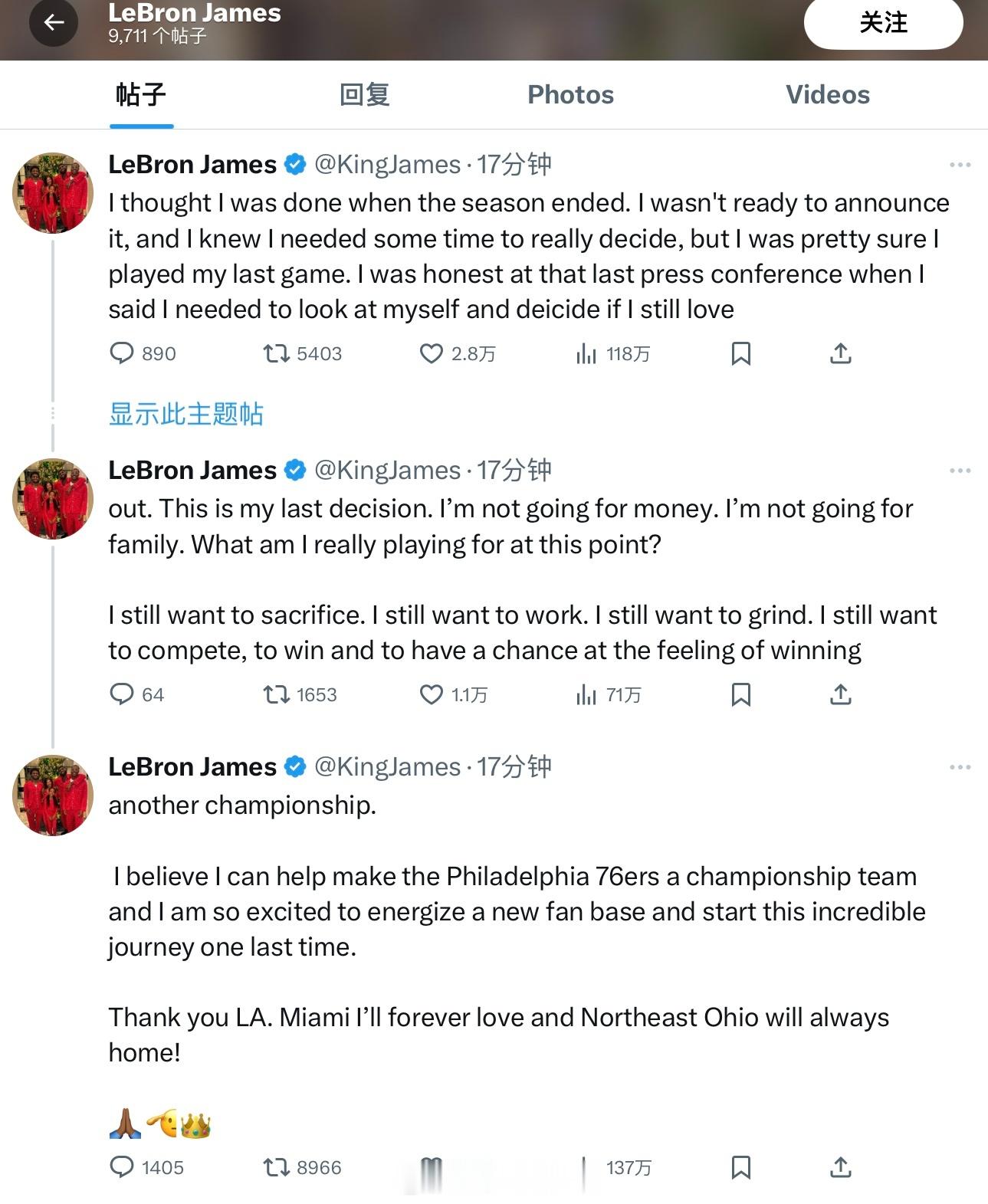Like the post with 2.8万 likes
988x1204 pixels.
458,353
